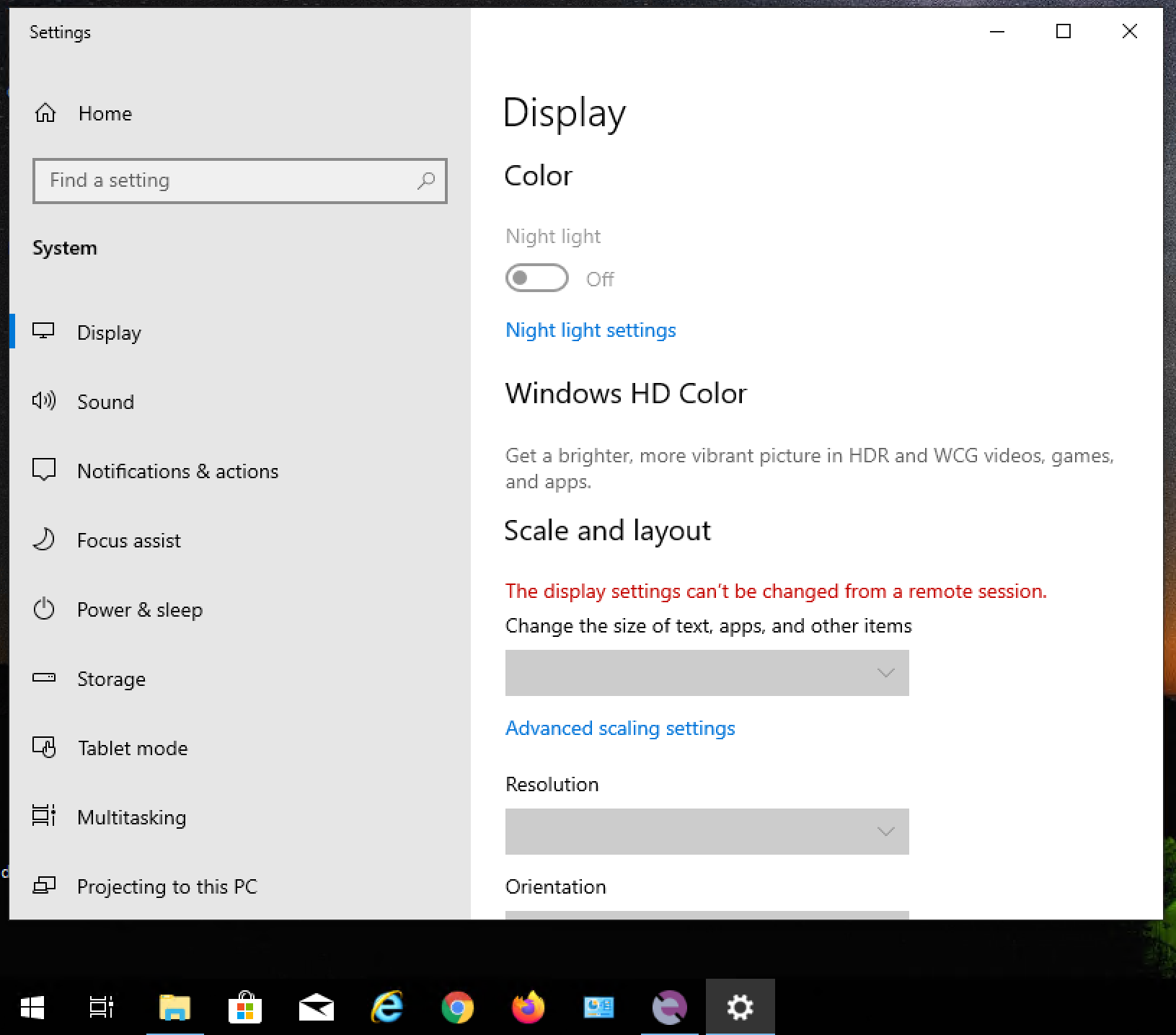The image size is (1176, 1035).
Task: Select Display in the sidebar
Action: [x=109, y=332]
